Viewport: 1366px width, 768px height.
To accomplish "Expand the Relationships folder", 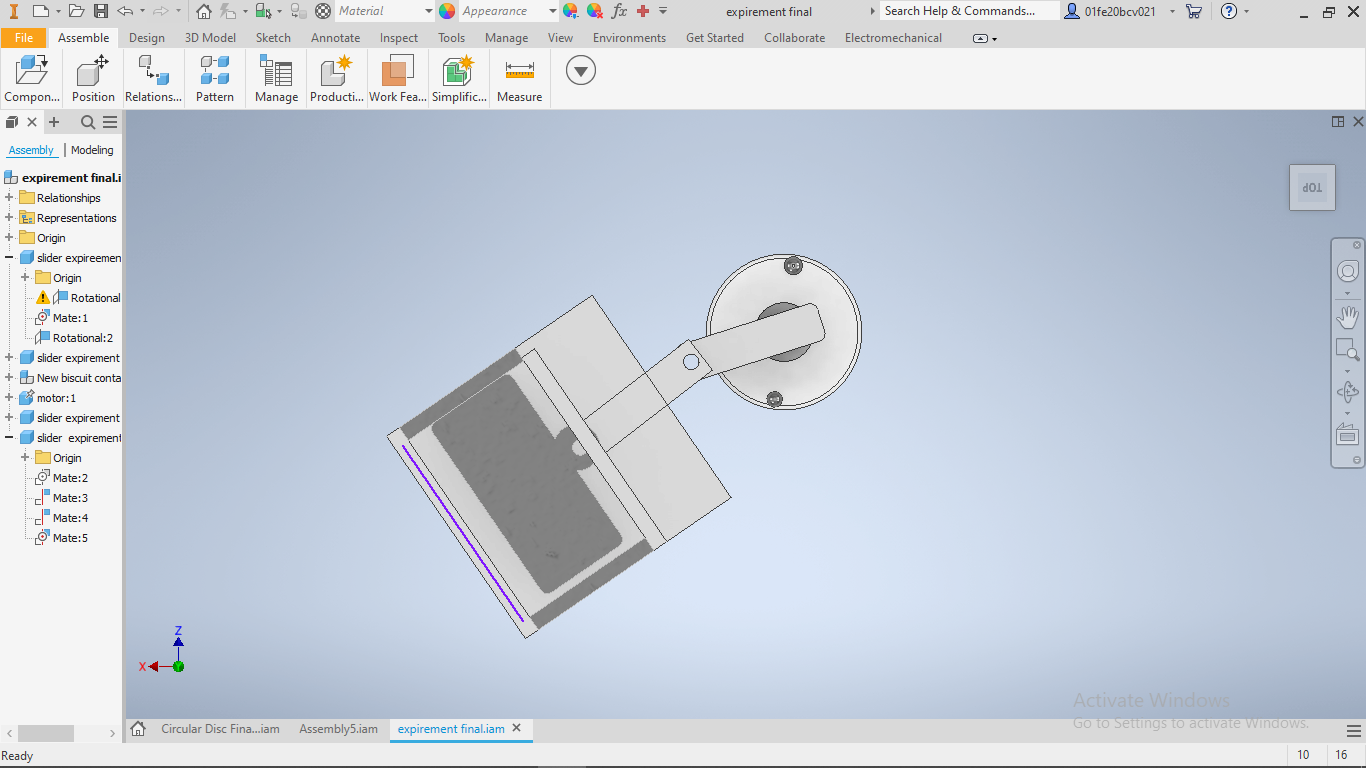I will click(9, 198).
